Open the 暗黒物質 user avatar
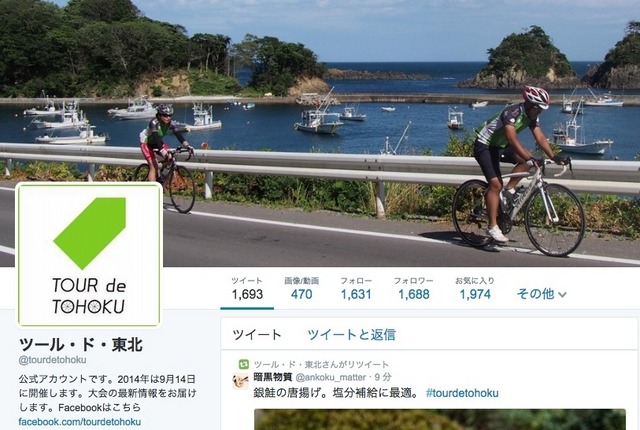640x430 pixels. click(240, 381)
